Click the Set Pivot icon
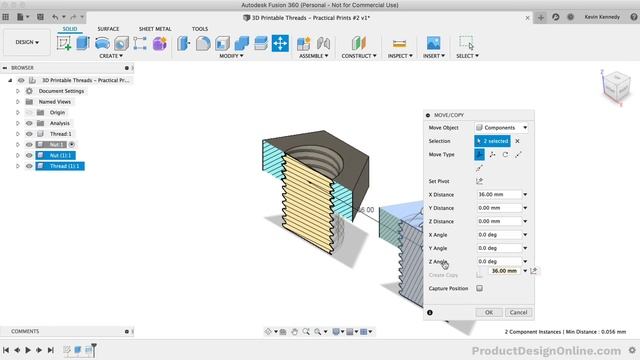640x360 pixels. (480, 181)
